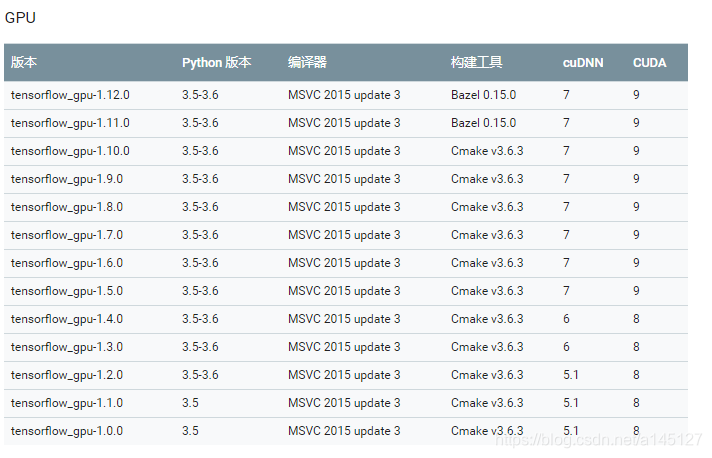This screenshot has height=458, width=712.
Task: Select the tensorflow_gpu-1.10.0 cell
Action: pyautogui.click(x=70, y=151)
